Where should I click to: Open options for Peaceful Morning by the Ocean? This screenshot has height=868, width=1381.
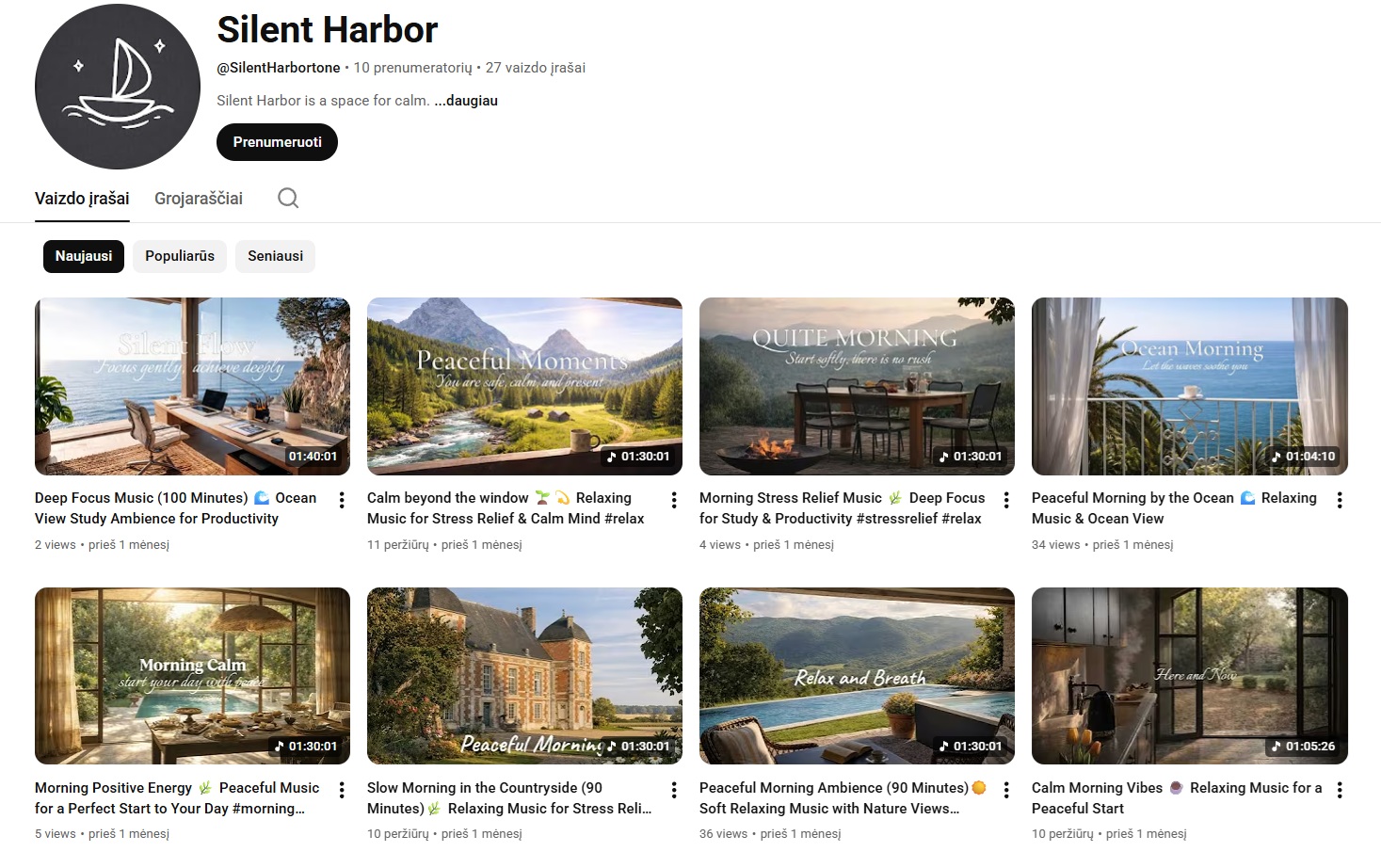click(x=1340, y=500)
